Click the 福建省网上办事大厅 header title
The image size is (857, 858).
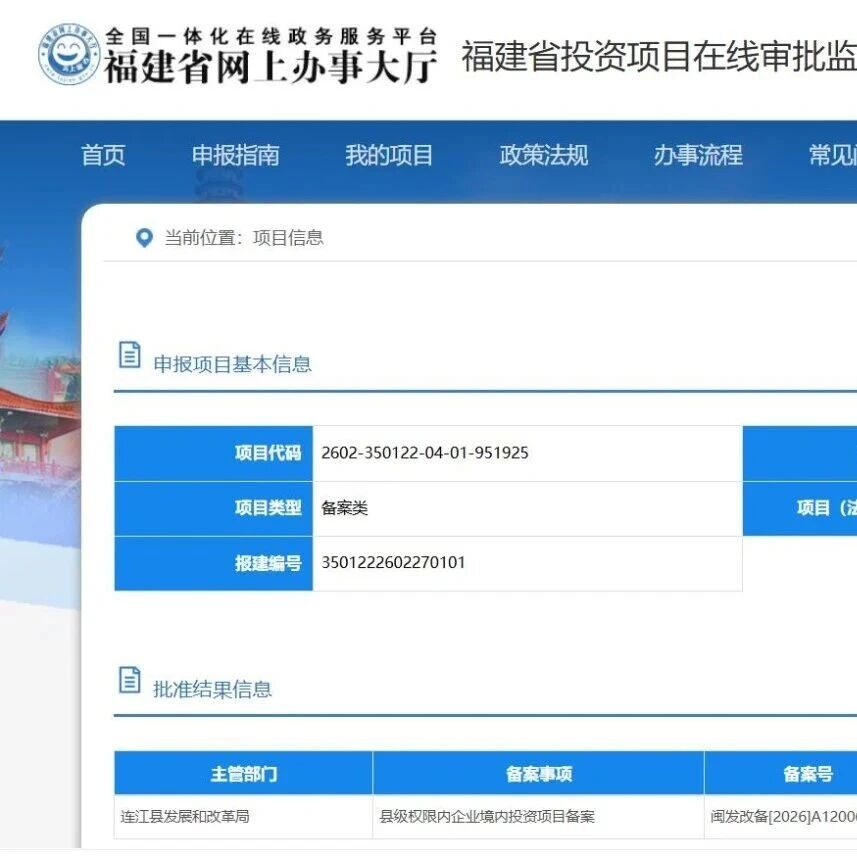pyautogui.click(x=271, y=67)
